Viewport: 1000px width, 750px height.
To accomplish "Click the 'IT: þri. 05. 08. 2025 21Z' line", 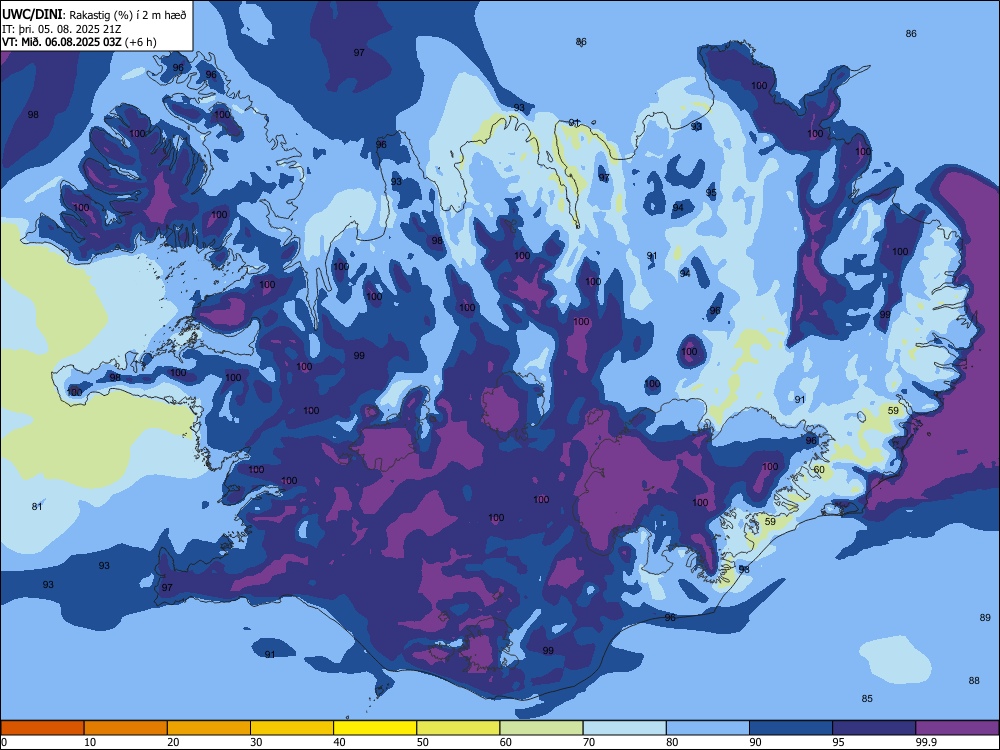I will [62, 29].
